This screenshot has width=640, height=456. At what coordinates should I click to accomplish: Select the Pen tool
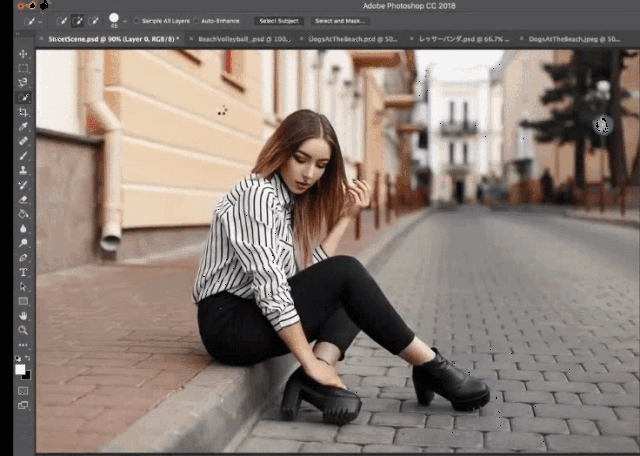pyautogui.click(x=23, y=258)
